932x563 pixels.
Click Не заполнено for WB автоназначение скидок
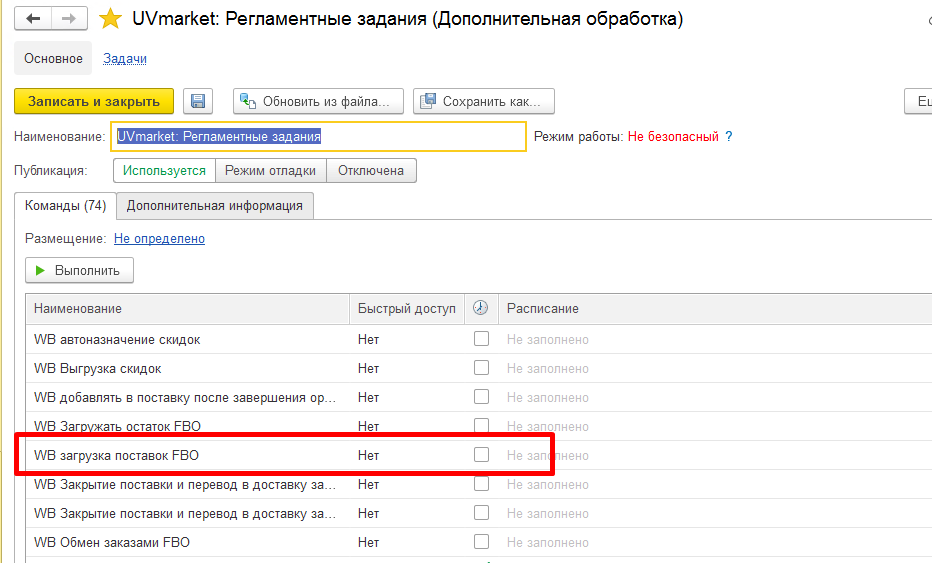[547, 339]
